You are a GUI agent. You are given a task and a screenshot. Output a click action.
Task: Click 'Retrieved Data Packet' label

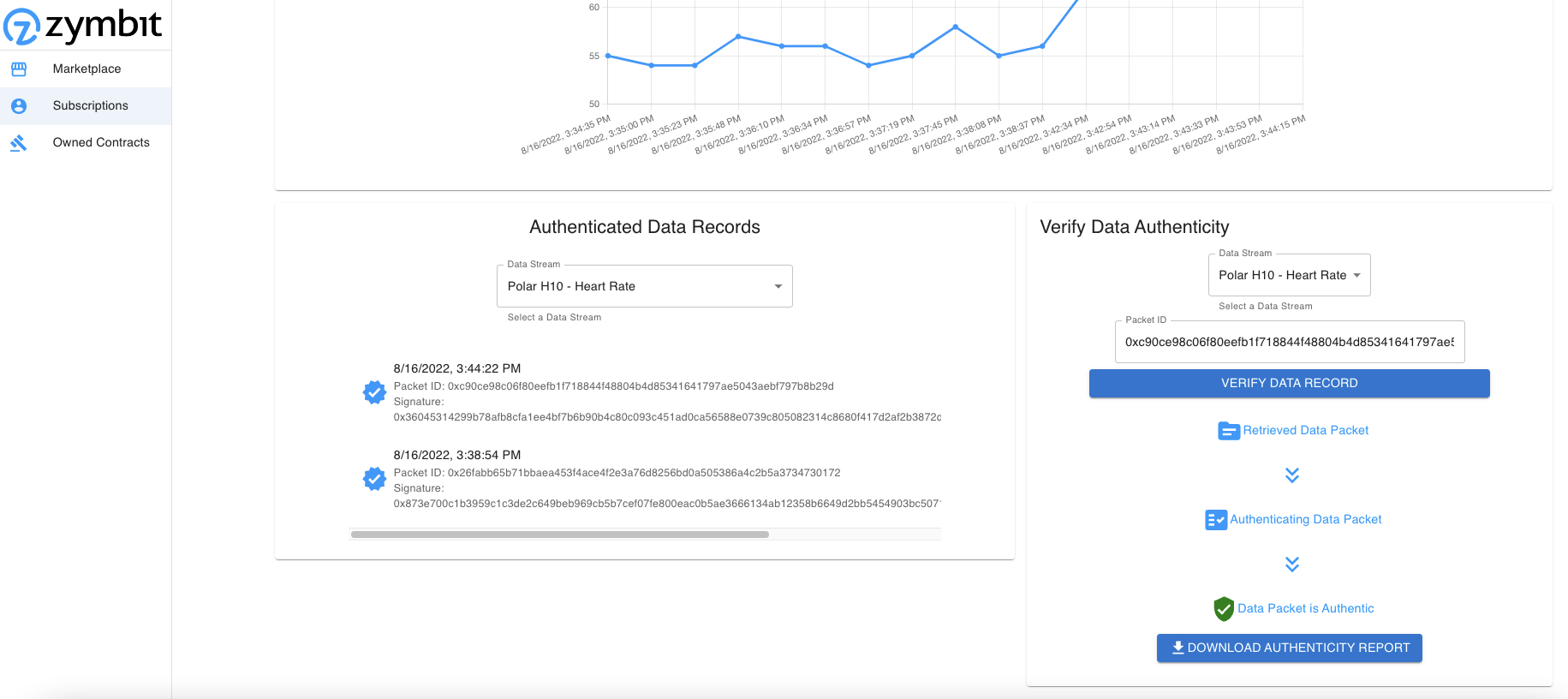pos(1305,431)
